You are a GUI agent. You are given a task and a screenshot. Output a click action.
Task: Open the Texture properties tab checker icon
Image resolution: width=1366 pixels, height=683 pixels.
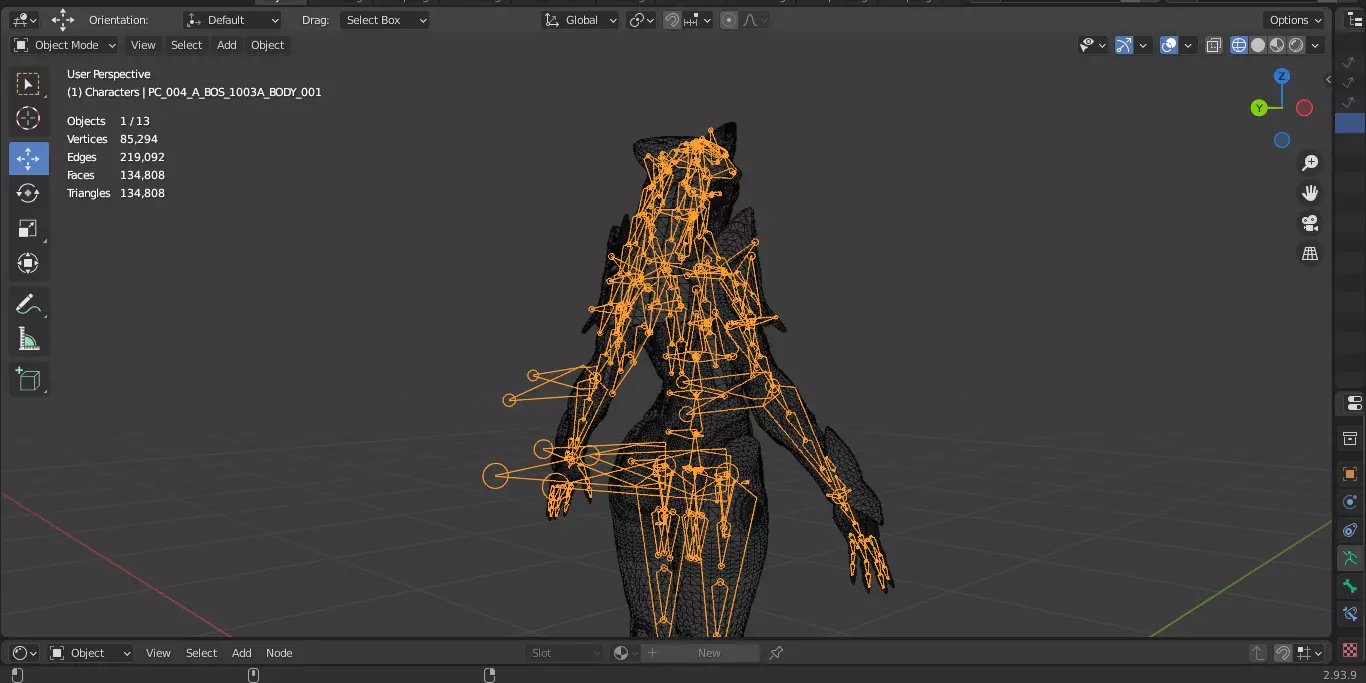point(1350,649)
